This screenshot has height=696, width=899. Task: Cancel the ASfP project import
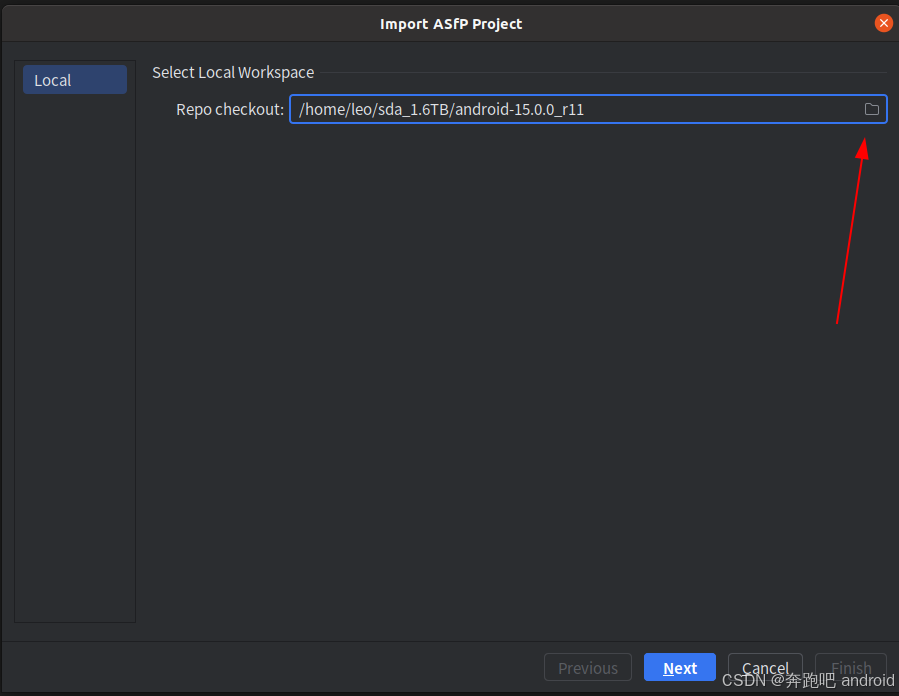coord(765,667)
